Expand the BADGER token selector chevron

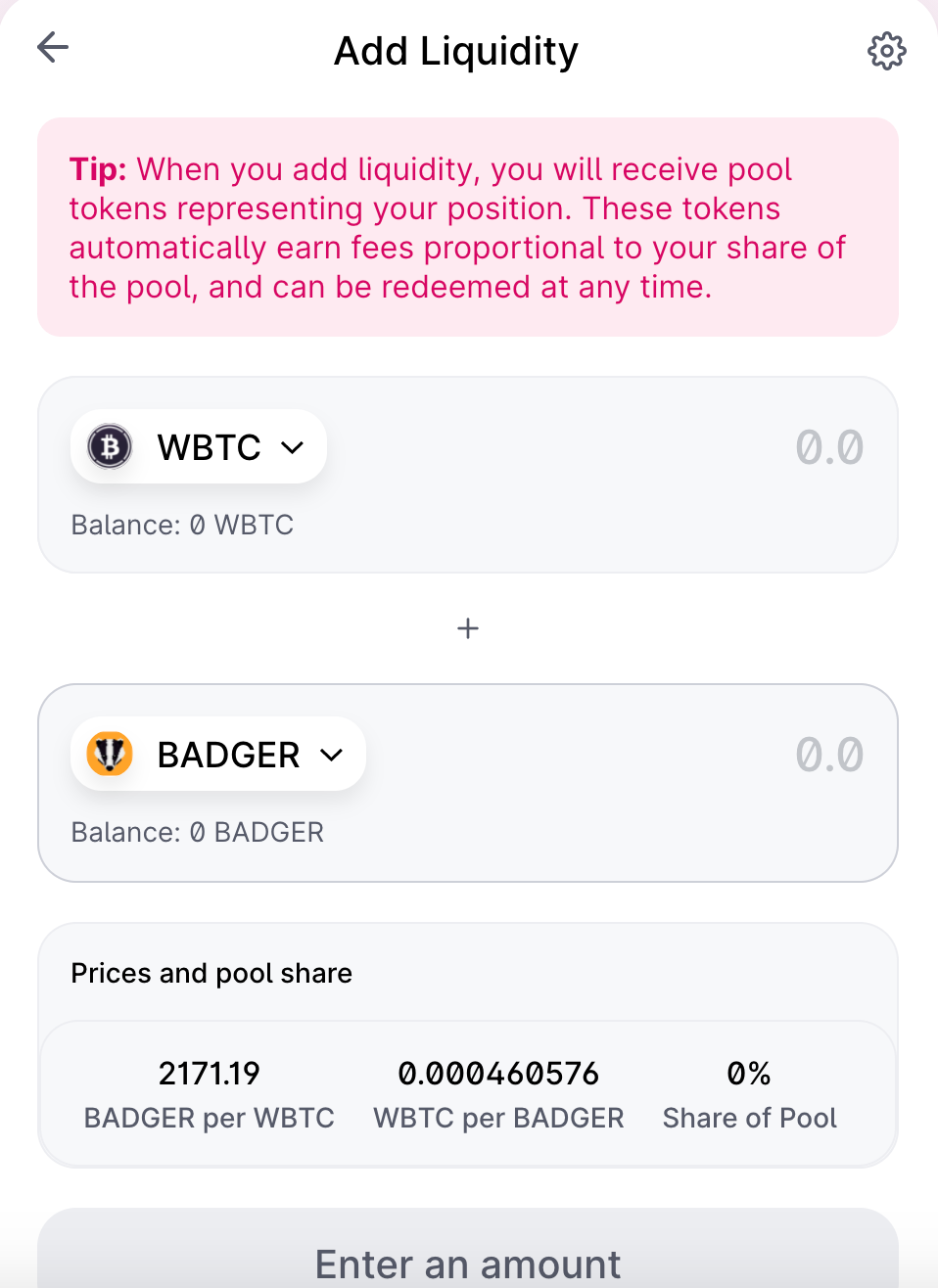pyautogui.click(x=332, y=755)
